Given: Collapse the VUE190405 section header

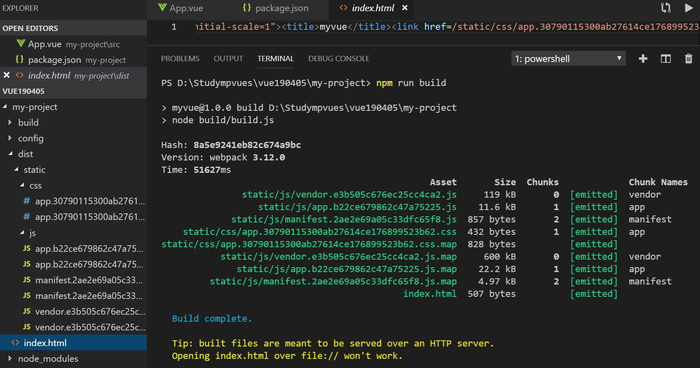Looking at the screenshot, I should pos(73,91).
